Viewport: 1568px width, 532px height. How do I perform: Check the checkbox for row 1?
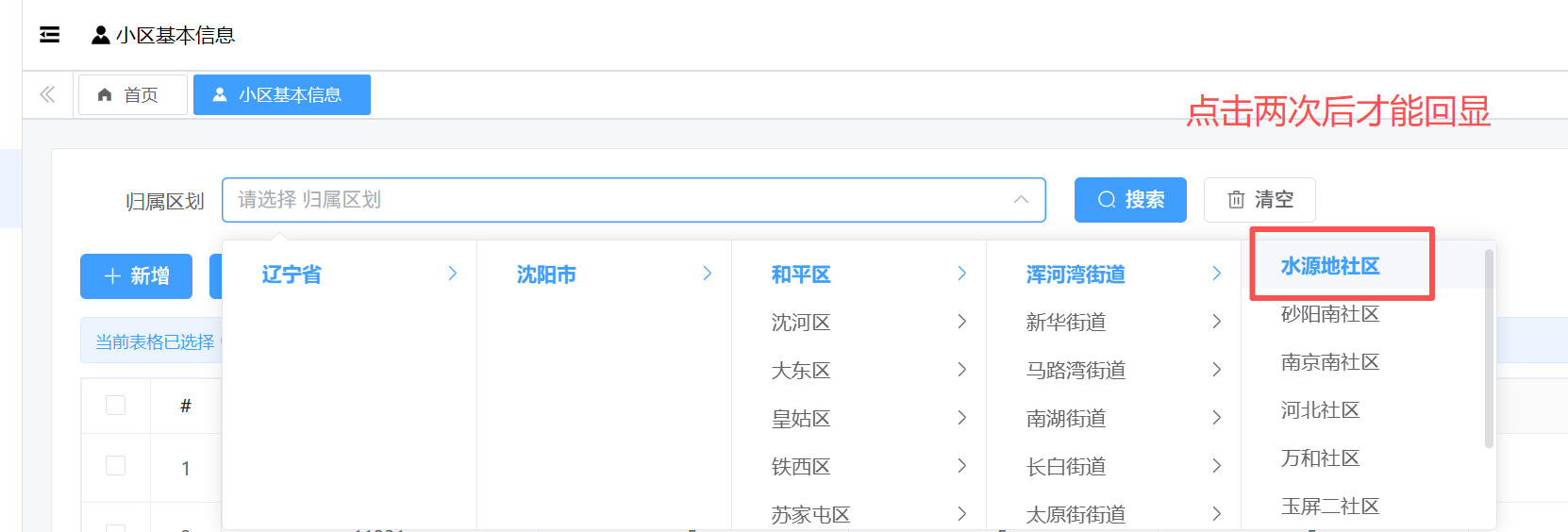(x=116, y=466)
